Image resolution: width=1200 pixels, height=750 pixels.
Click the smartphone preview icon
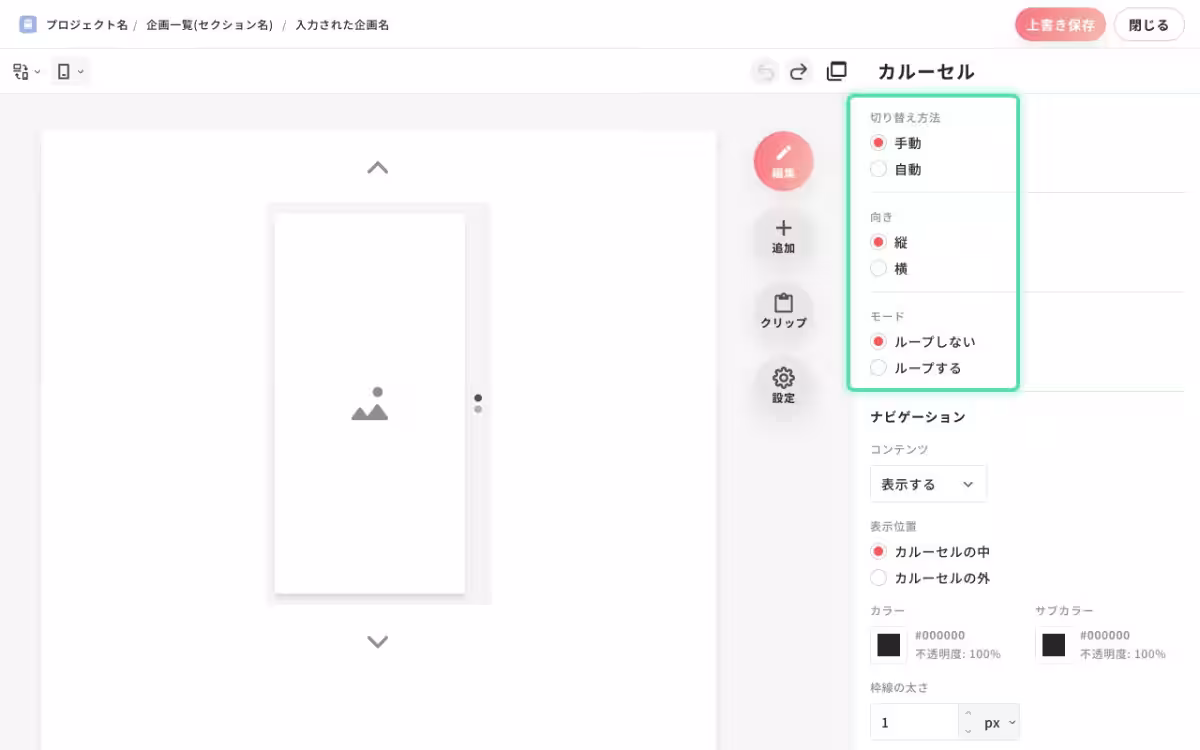tap(64, 70)
